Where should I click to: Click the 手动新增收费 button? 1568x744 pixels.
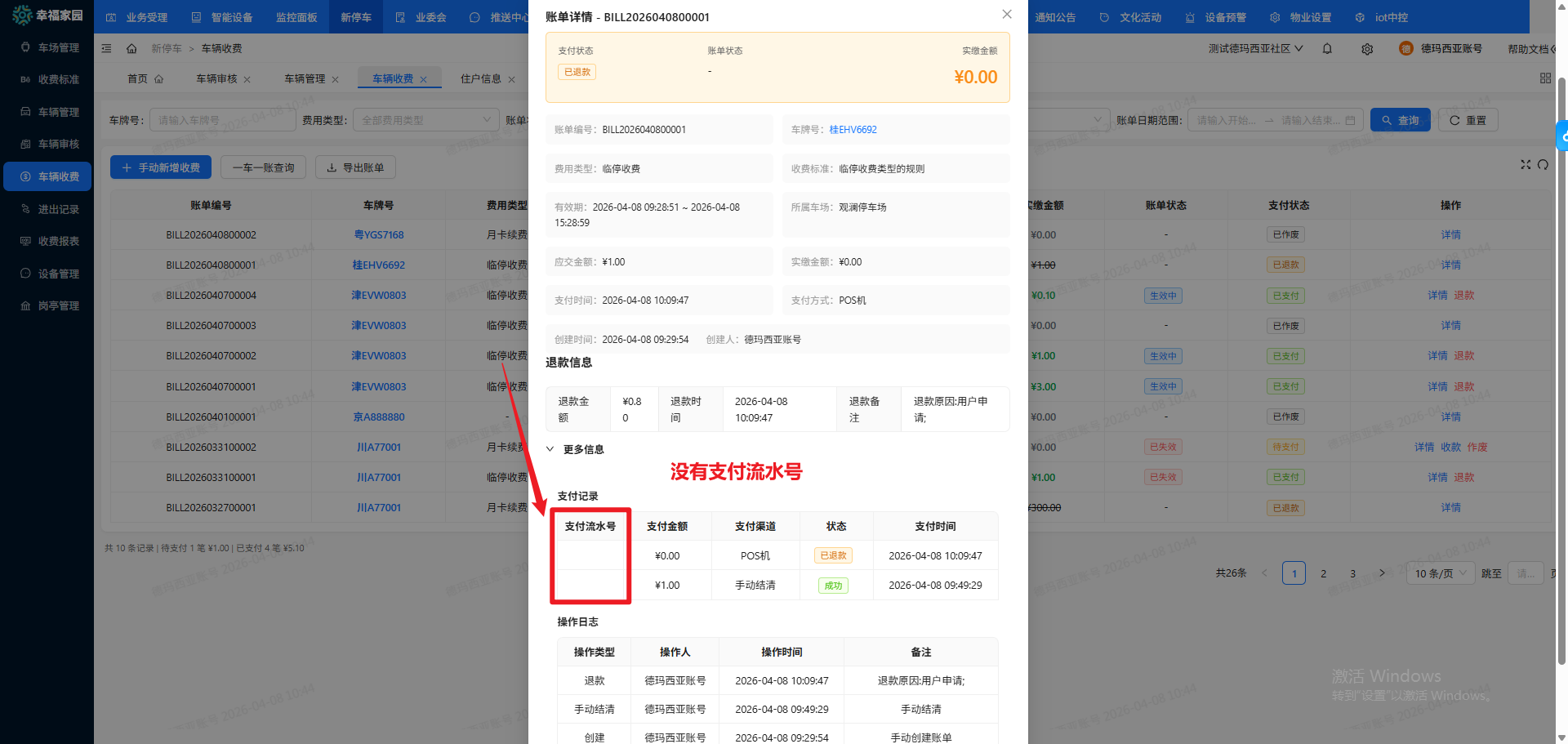click(161, 167)
